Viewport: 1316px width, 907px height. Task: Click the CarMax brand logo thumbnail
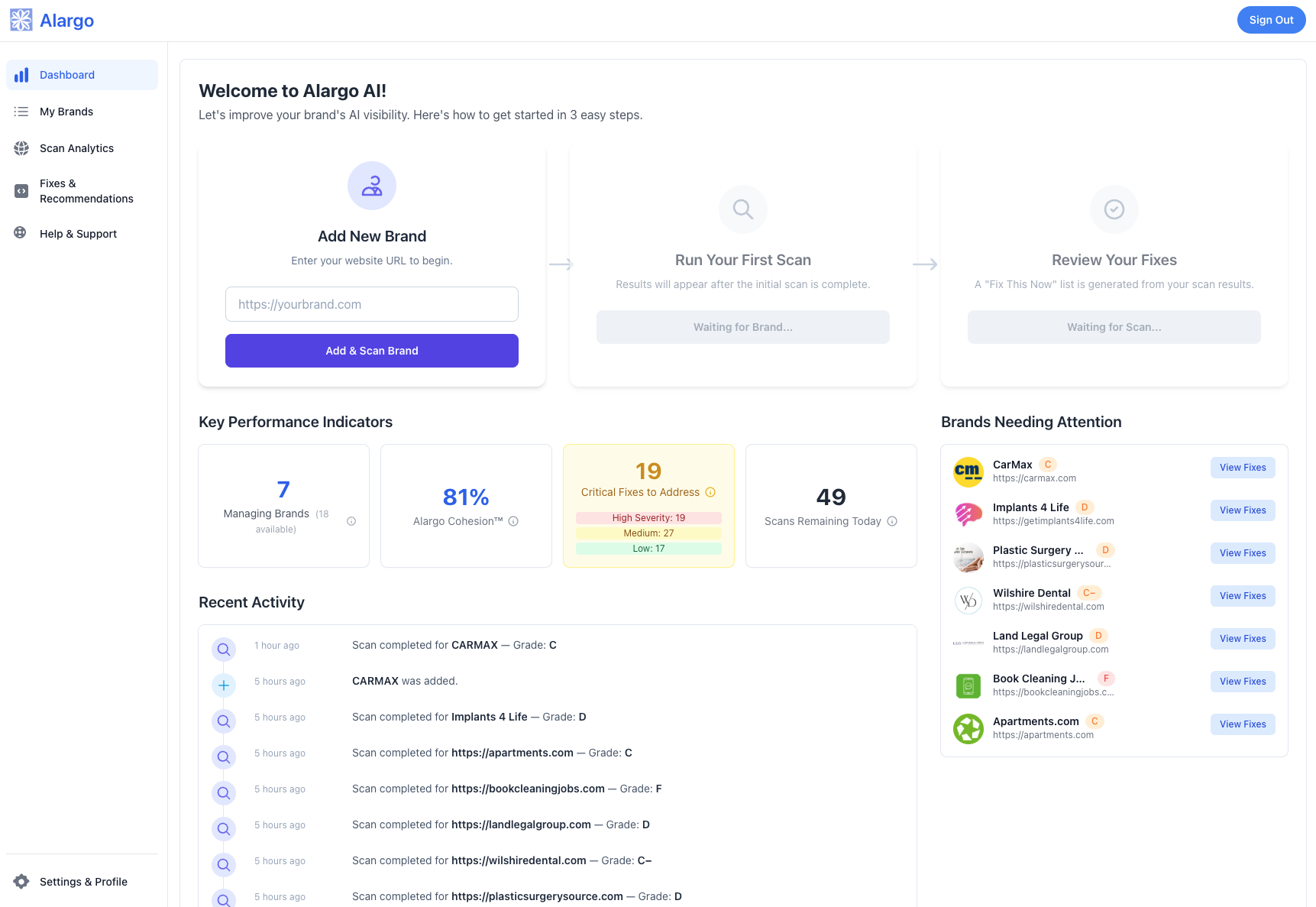[x=968, y=471]
